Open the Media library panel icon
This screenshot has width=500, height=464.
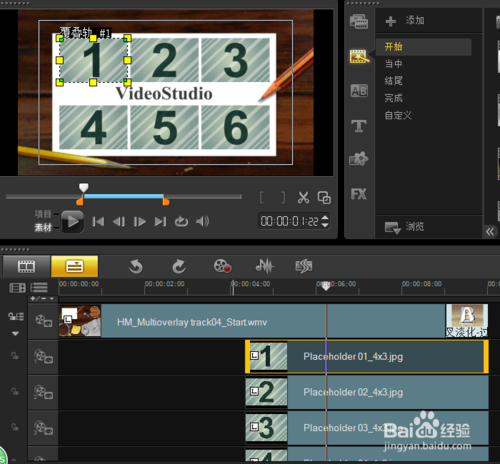tap(359, 21)
